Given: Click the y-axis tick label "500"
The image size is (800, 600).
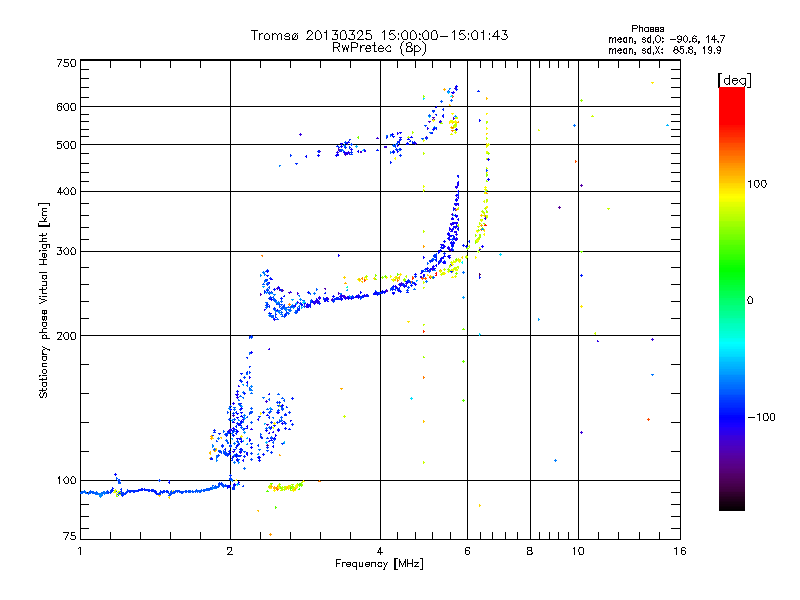Looking at the screenshot, I should point(66,145).
